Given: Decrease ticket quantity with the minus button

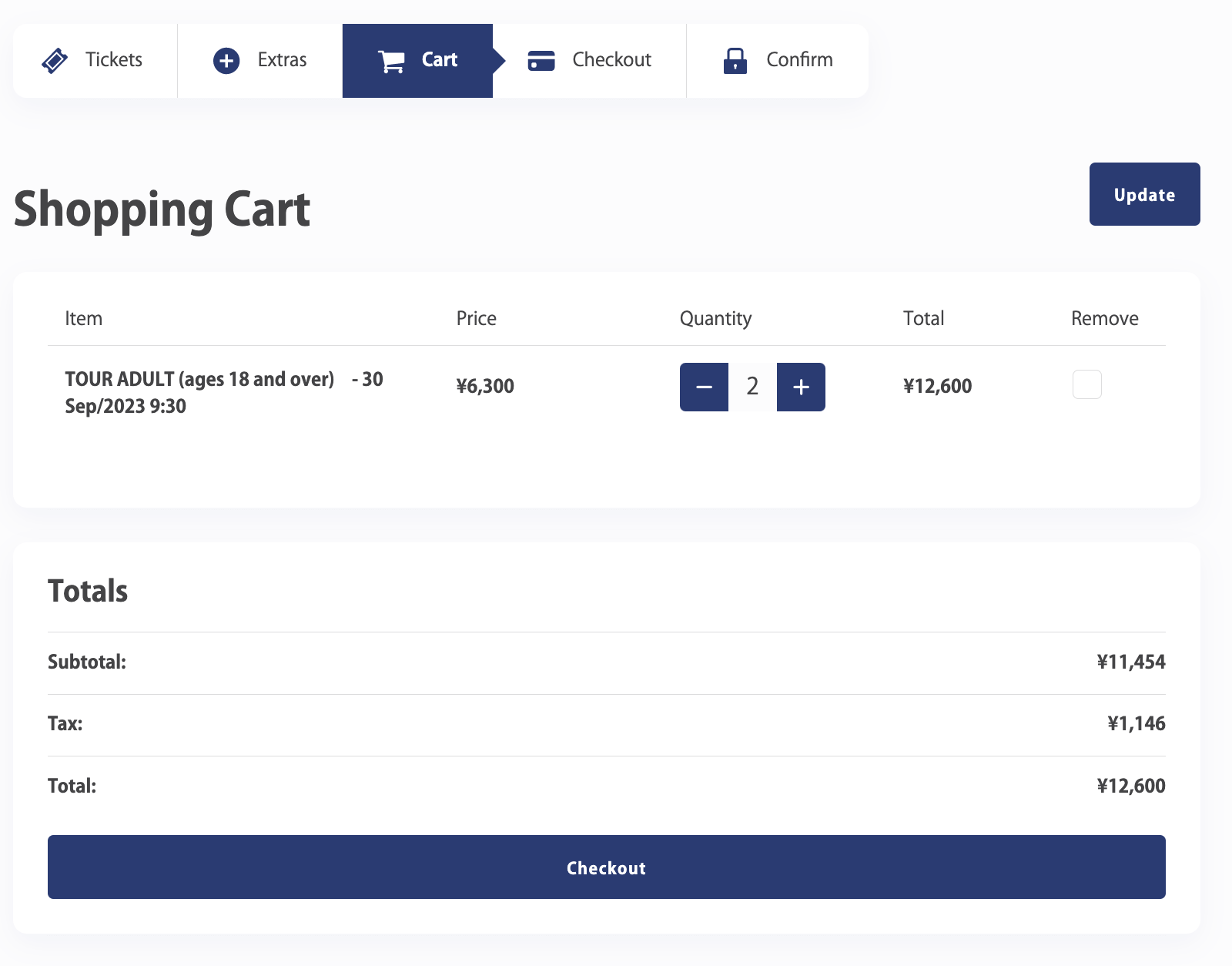Looking at the screenshot, I should (x=704, y=387).
